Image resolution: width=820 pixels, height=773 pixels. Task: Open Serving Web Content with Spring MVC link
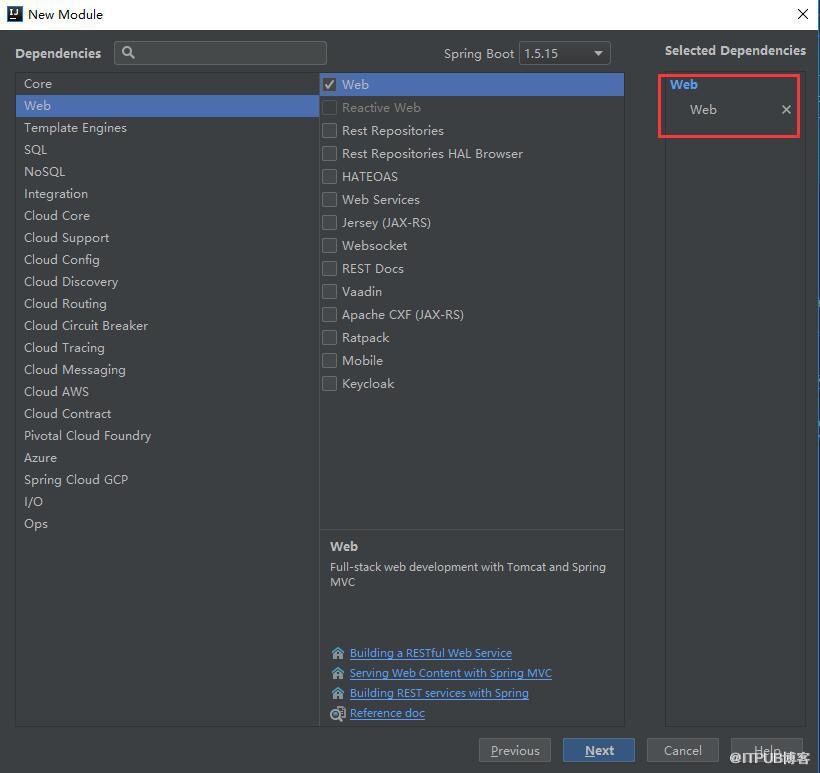click(x=451, y=673)
